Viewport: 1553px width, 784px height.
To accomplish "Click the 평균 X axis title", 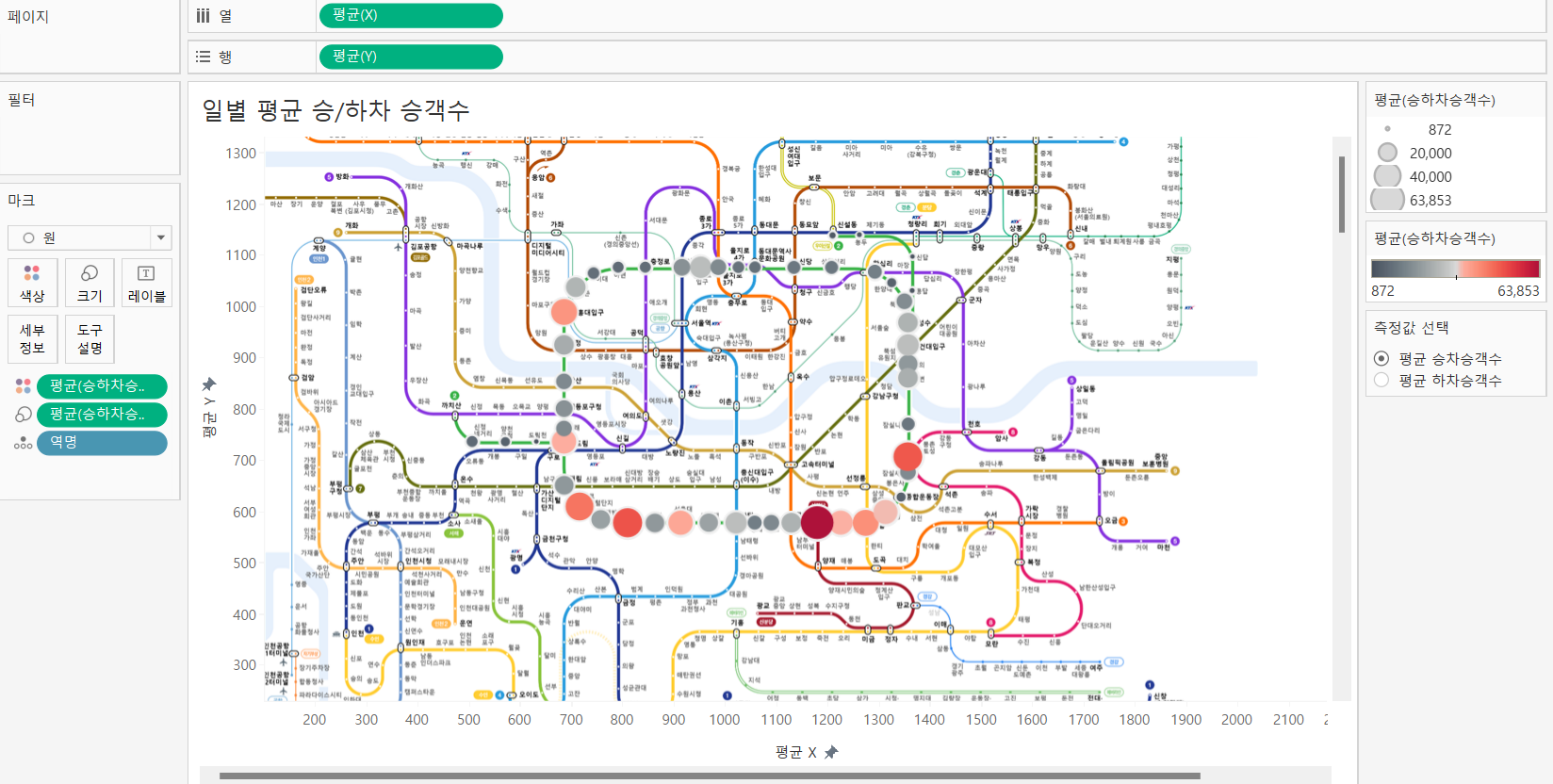I will click(x=795, y=752).
